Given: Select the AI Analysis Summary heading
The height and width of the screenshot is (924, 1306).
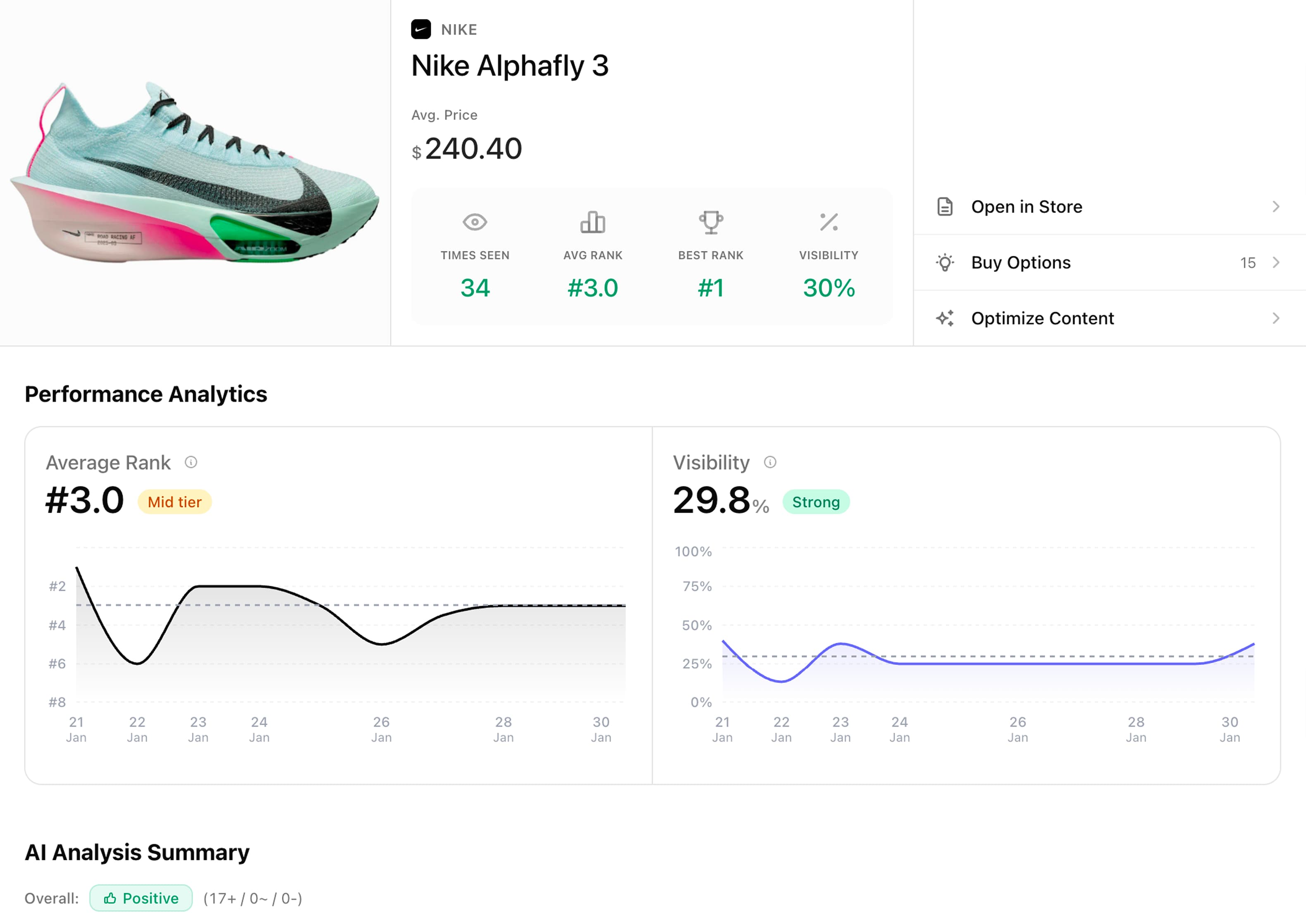Looking at the screenshot, I should [137, 852].
